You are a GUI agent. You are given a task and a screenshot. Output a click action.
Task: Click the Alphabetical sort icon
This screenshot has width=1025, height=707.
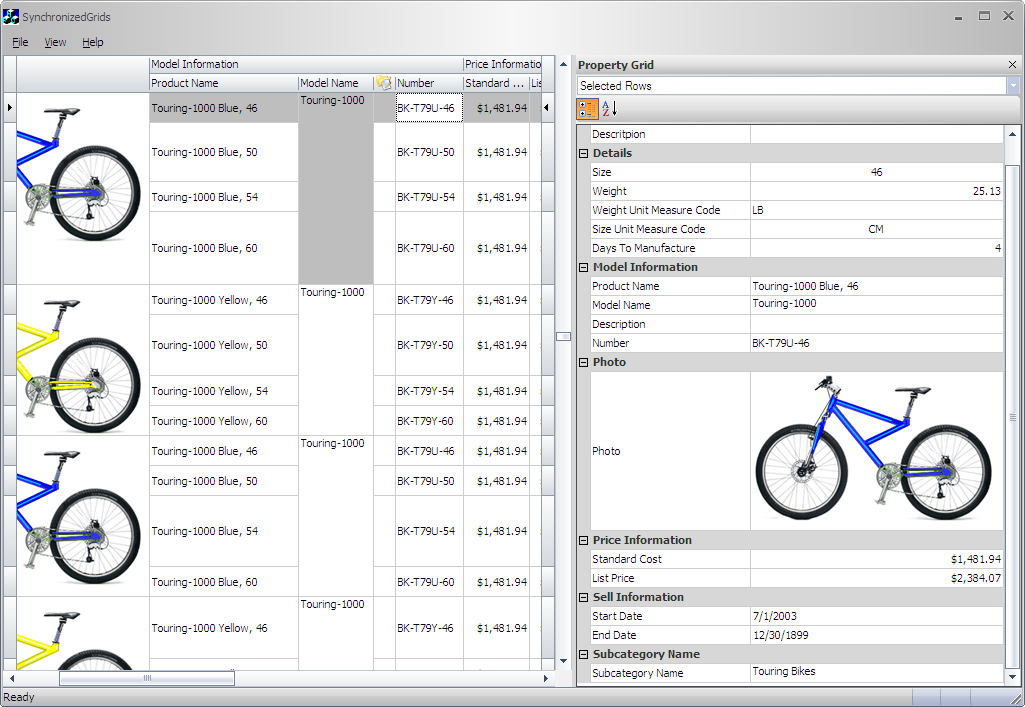coord(609,109)
